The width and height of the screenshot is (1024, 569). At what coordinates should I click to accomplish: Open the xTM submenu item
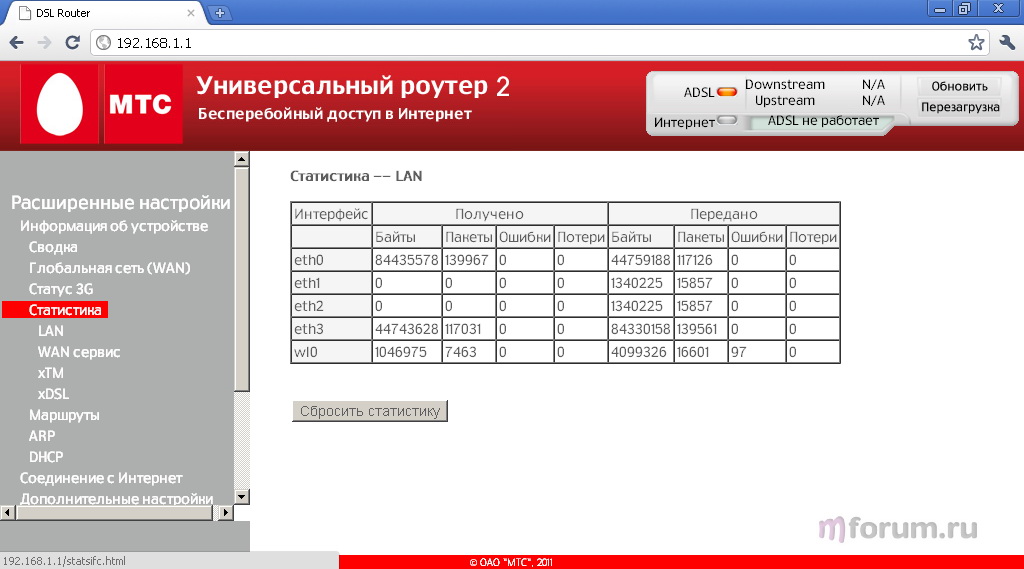pos(50,372)
